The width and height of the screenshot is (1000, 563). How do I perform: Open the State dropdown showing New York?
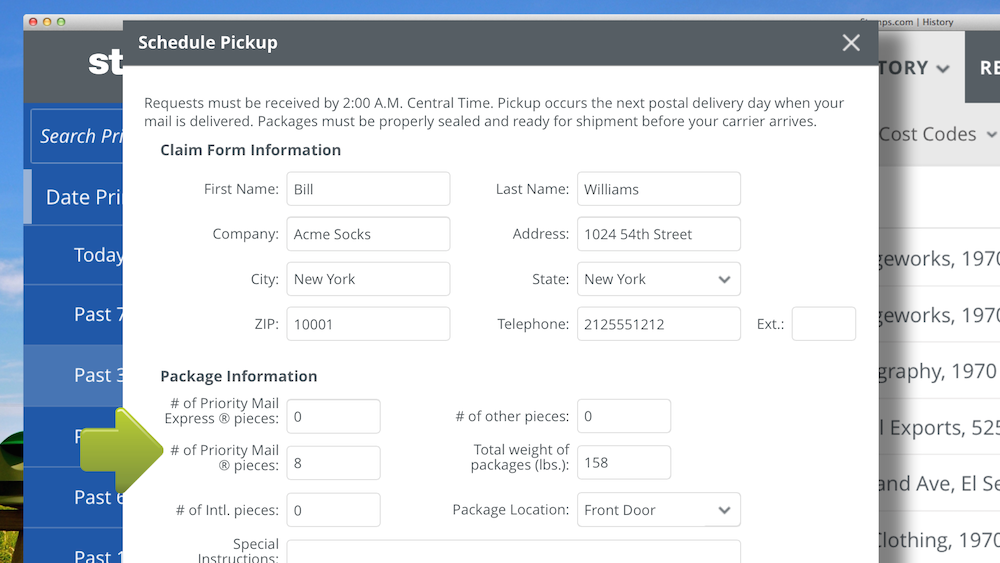(658, 279)
